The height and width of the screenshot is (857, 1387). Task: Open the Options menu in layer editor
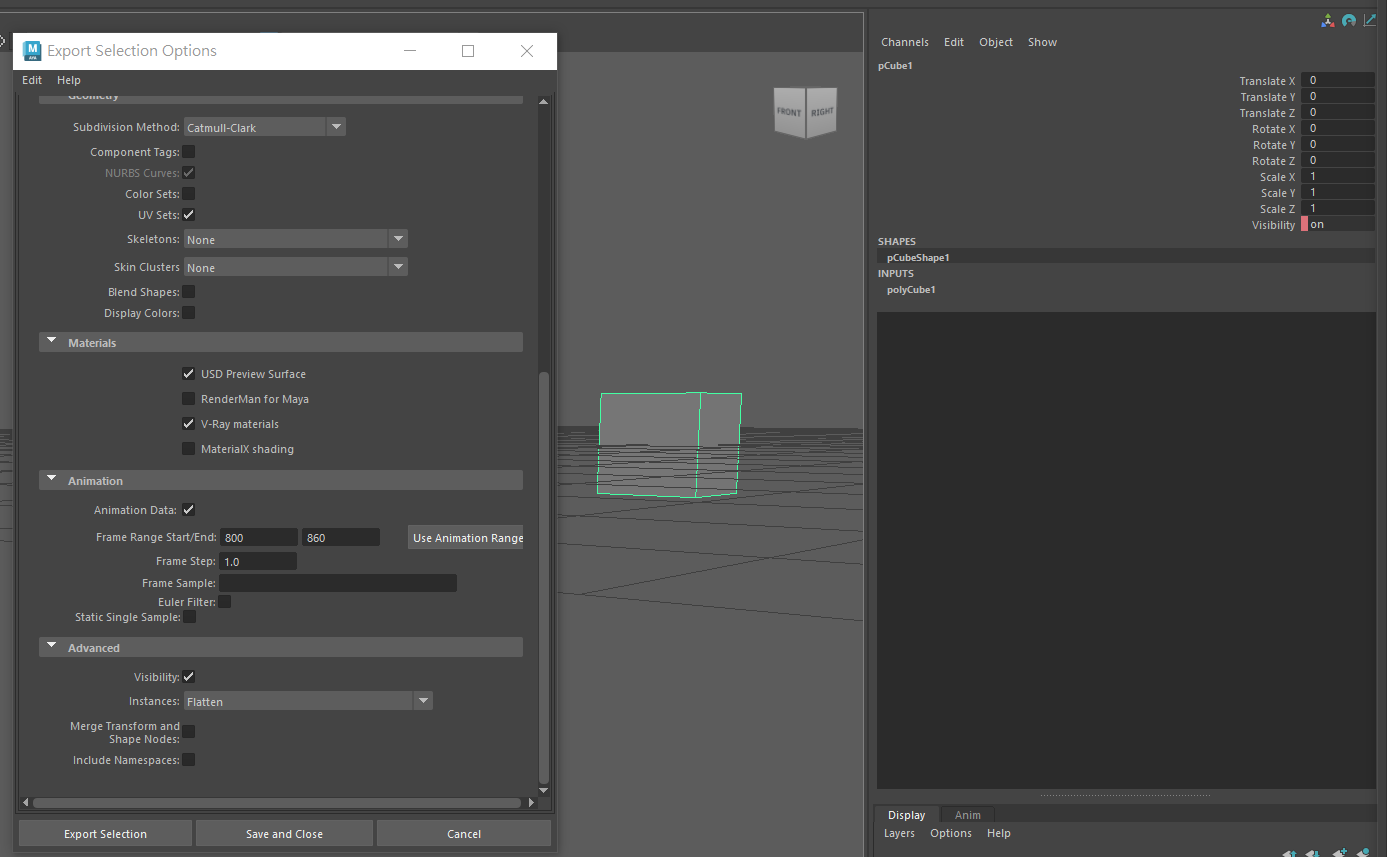[951, 833]
